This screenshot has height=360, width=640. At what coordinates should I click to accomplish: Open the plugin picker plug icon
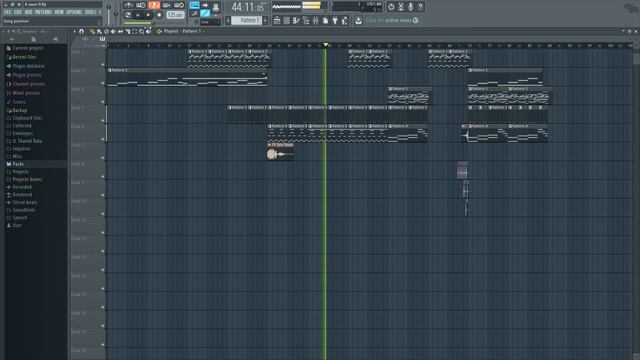pos(335,20)
